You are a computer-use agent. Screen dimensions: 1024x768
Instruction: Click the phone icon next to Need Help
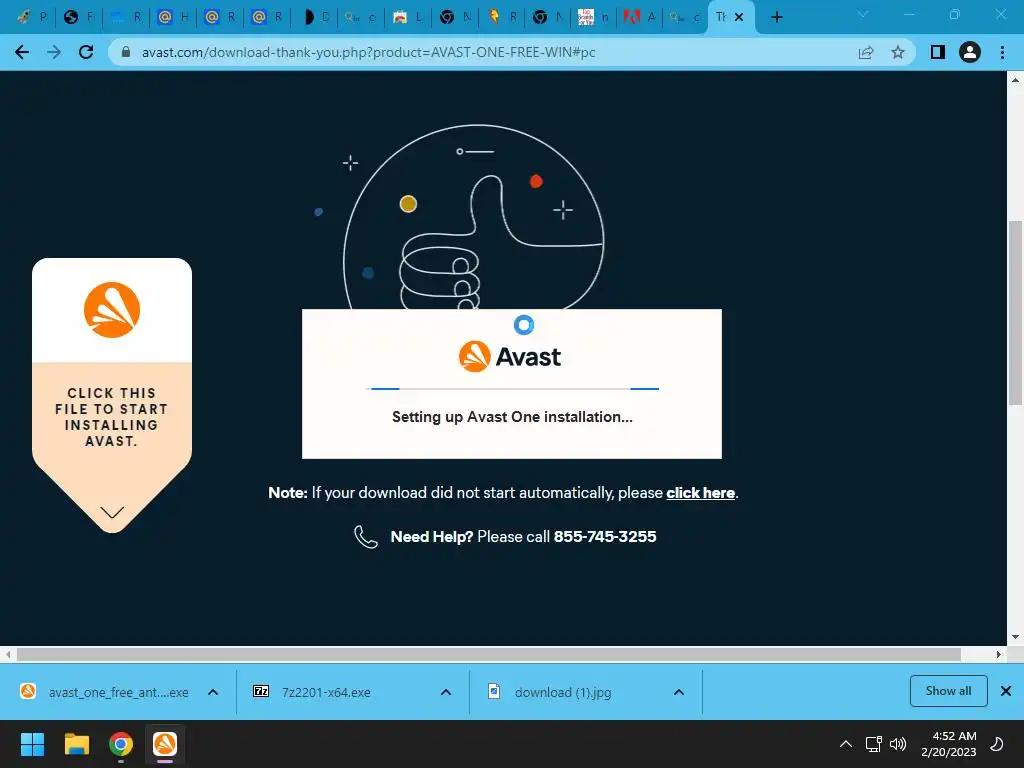click(366, 537)
